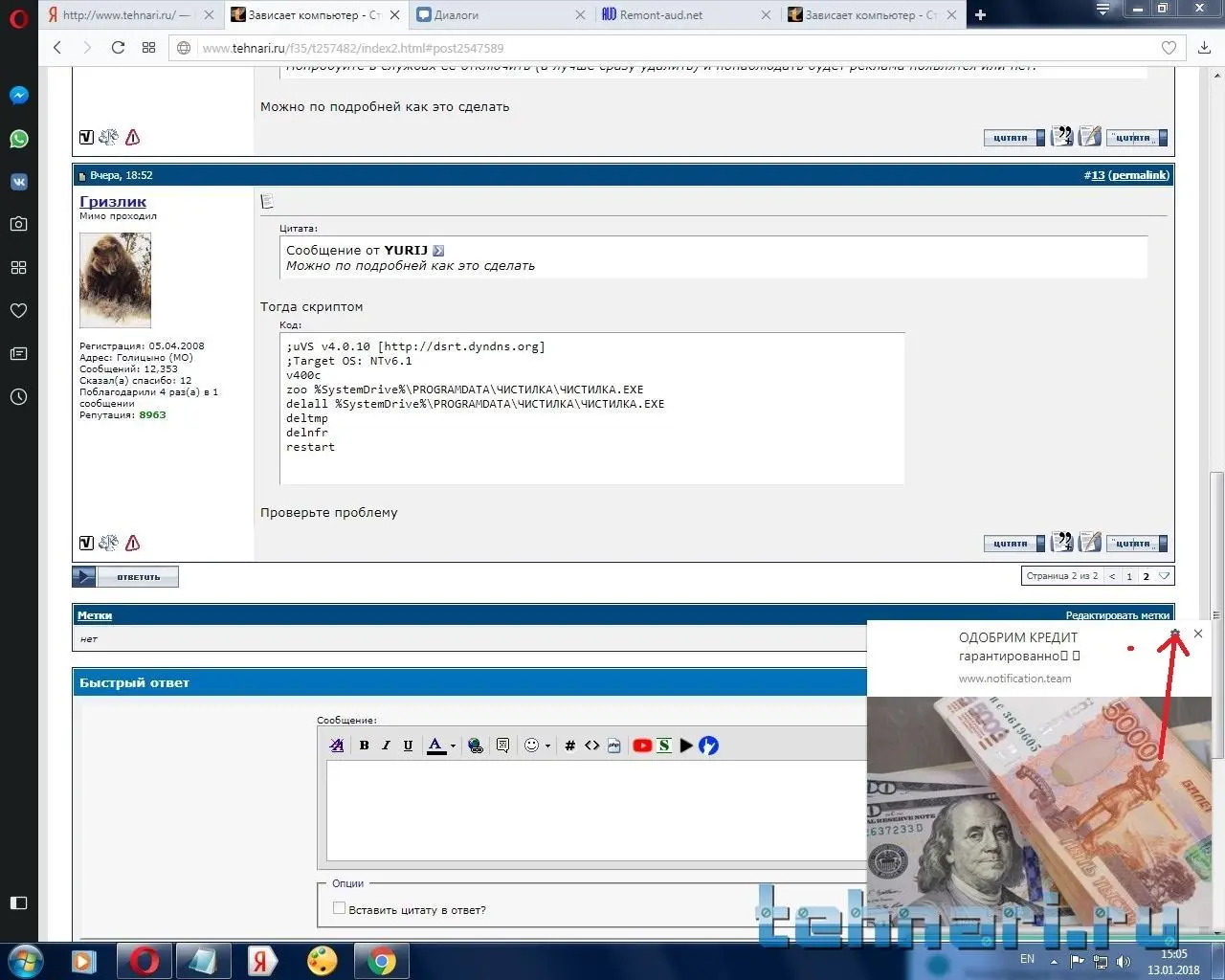Click the address bar URL field
1225x980 pixels.
pos(670,48)
